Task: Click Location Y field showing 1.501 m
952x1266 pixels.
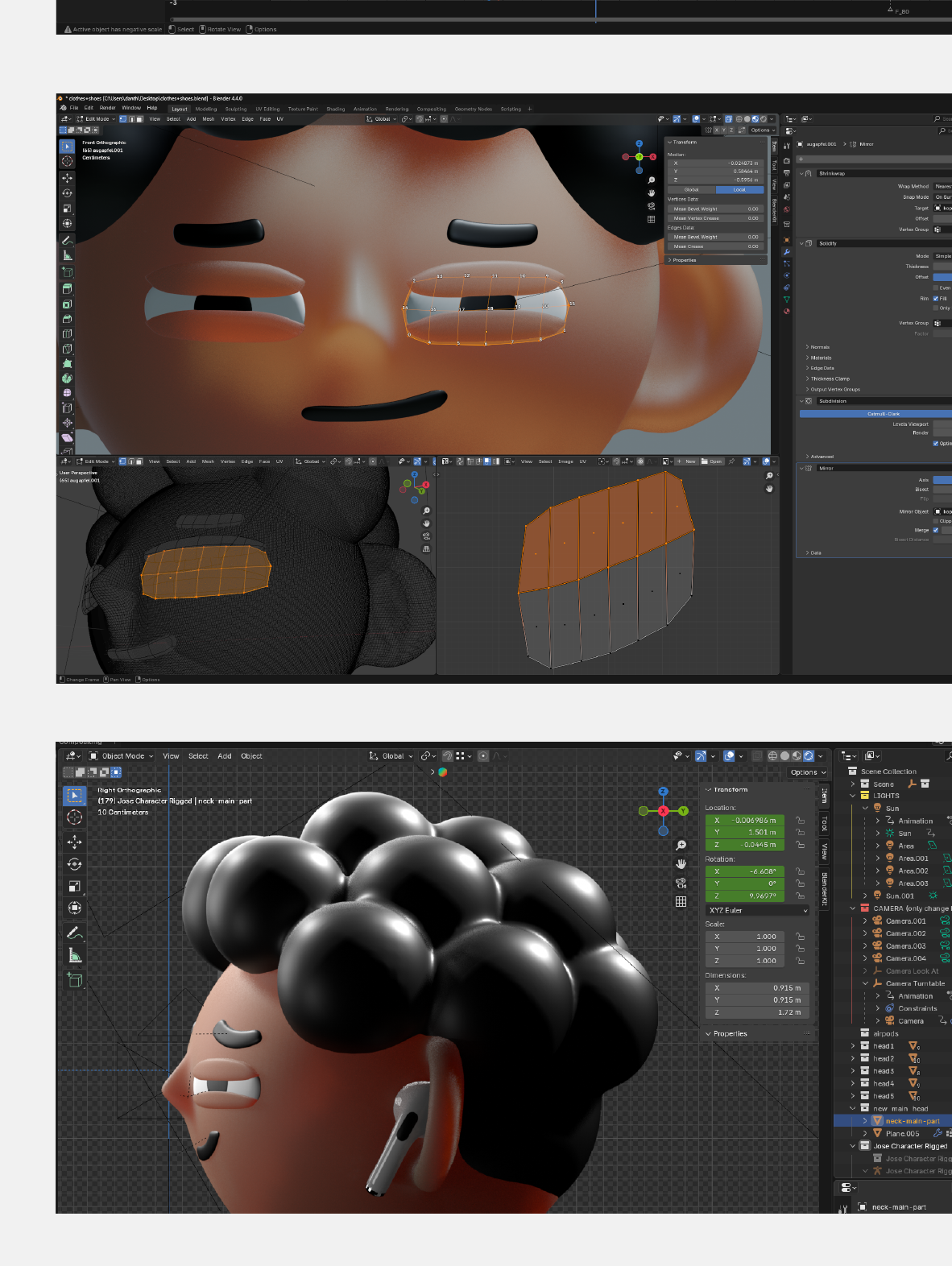Action: click(745, 833)
